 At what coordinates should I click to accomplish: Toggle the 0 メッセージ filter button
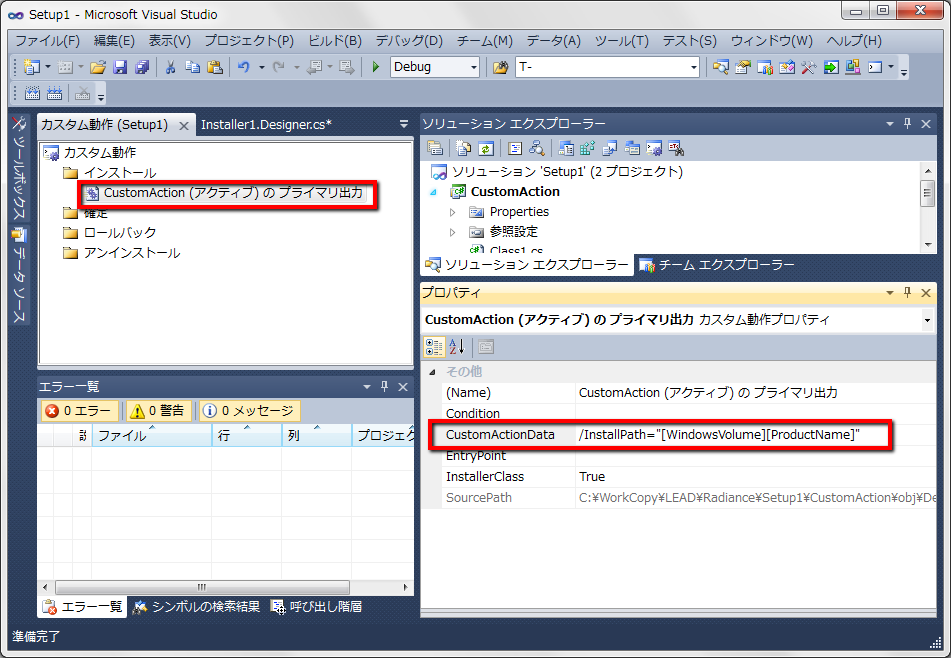pyautogui.click(x=249, y=411)
